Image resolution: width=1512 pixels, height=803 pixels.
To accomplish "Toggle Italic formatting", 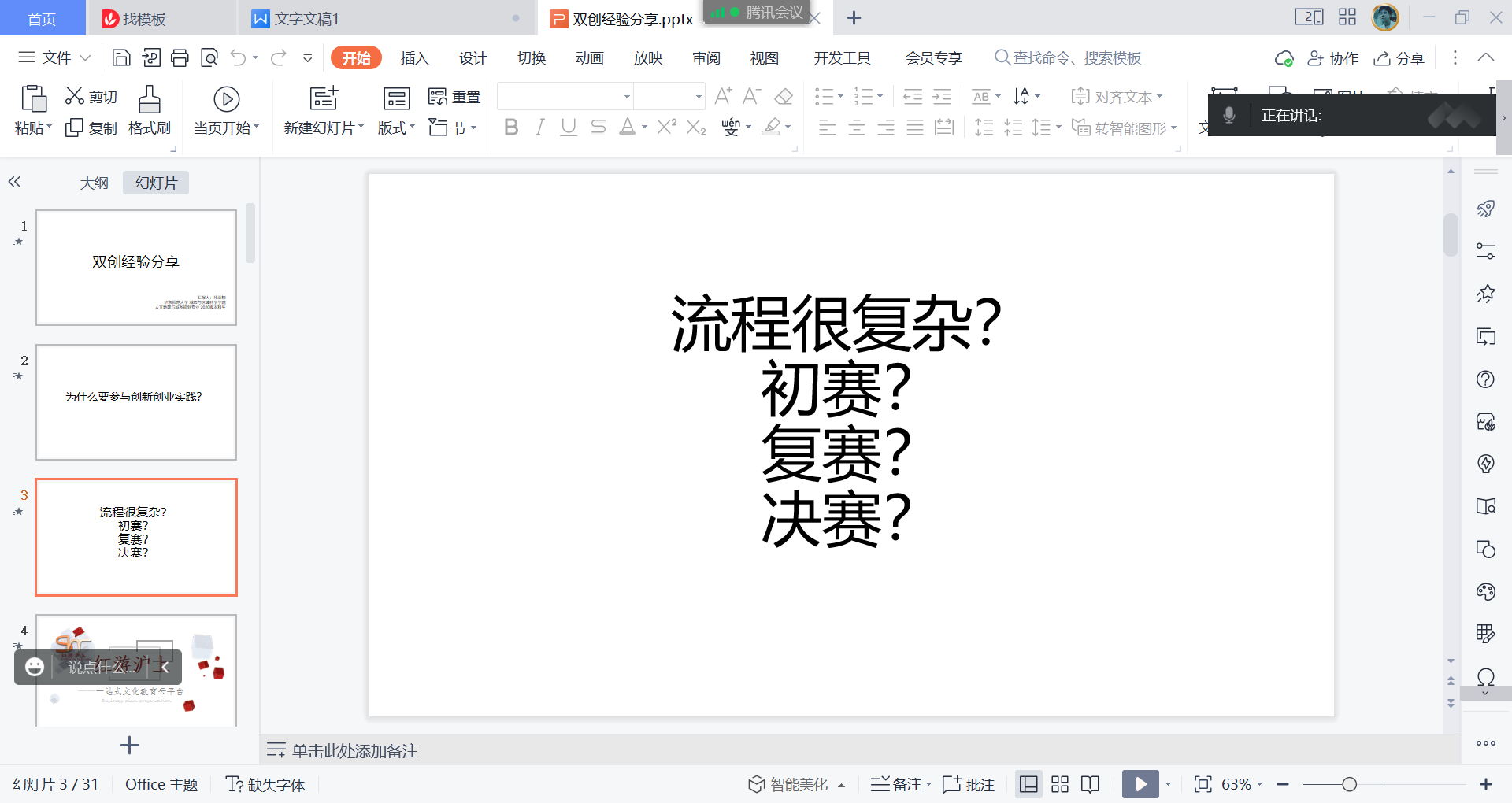I will (x=539, y=127).
